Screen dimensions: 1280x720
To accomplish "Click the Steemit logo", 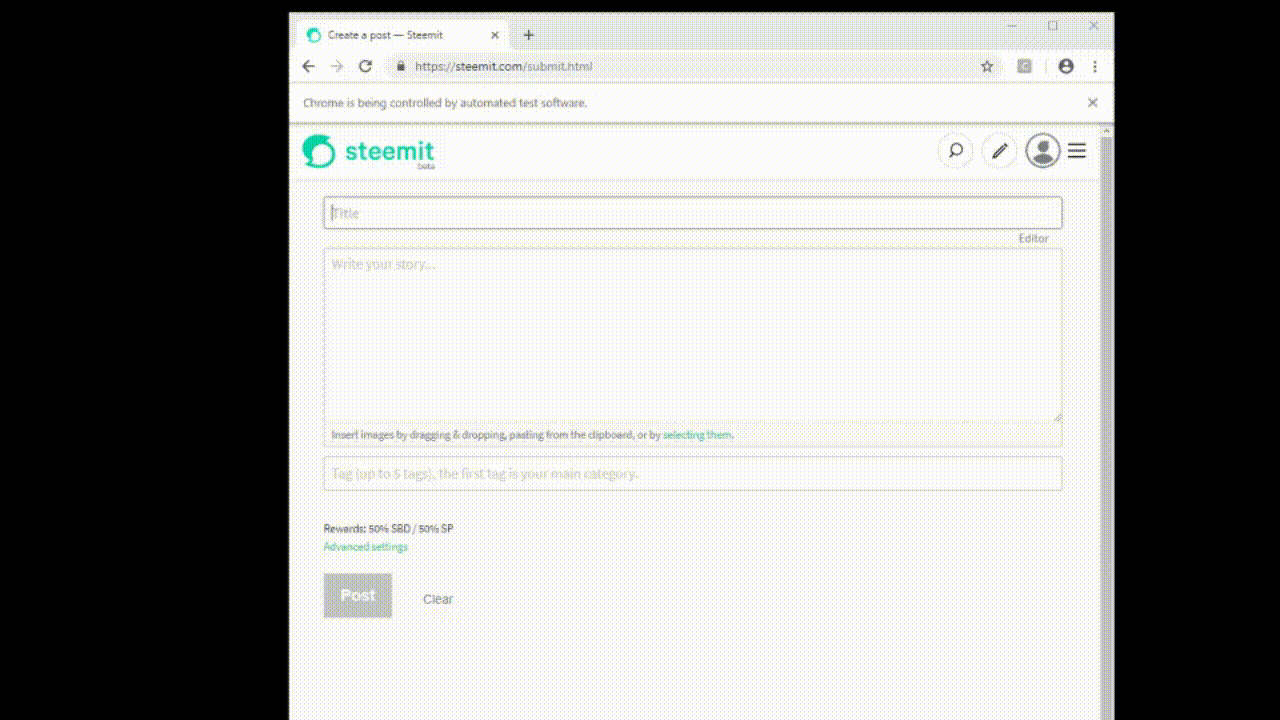I will click(x=368, y=152).
